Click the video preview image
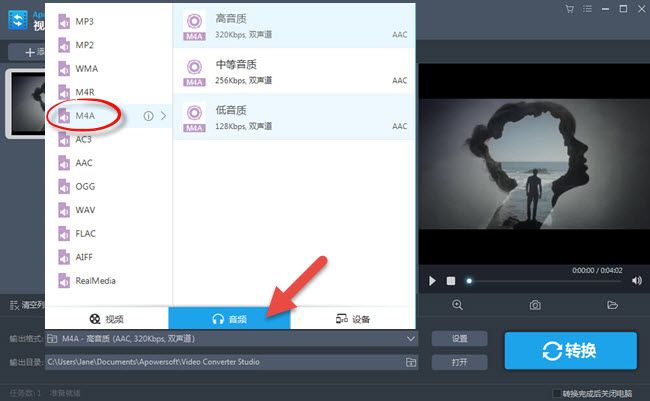The height and width of the screenshot is (401, 650). point(534,164)
